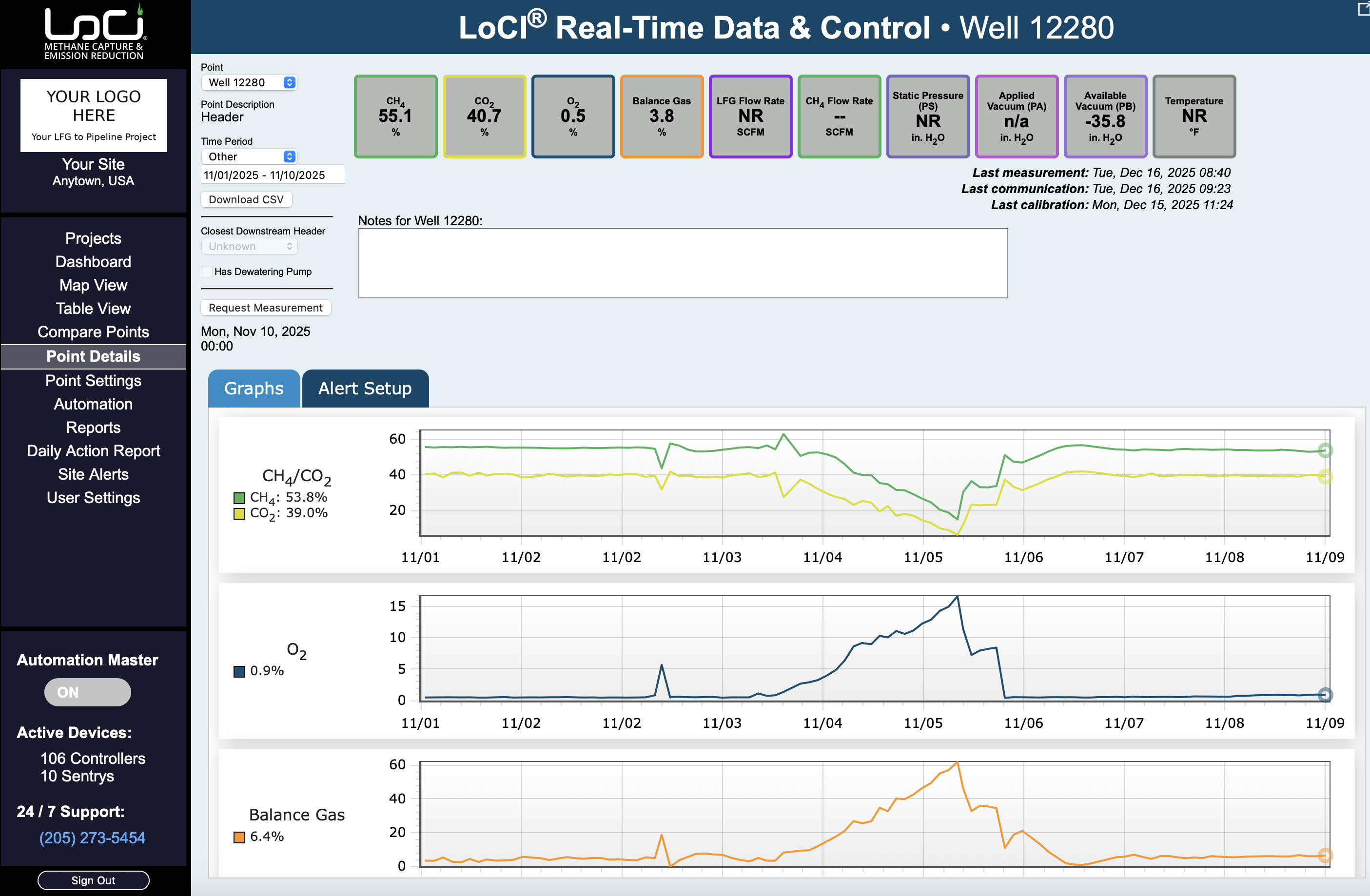Click the Available Vacuum (PB) tile
Viewport: 1370px width, 896px height.
tap(1105, 116)
